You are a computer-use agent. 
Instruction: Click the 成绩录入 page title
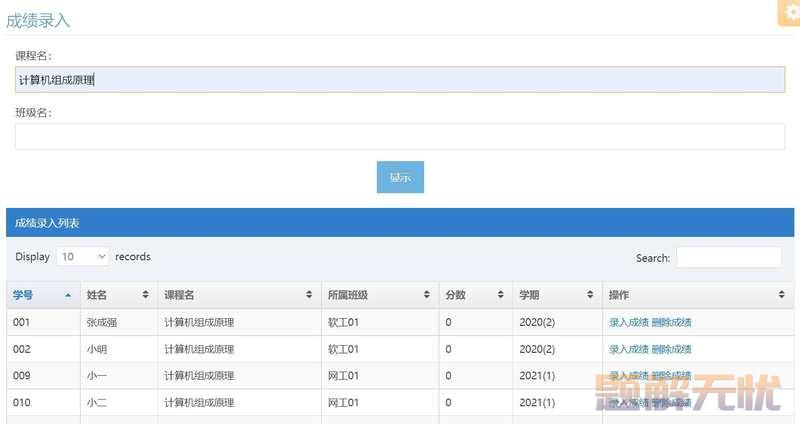(x=38, y=21)
